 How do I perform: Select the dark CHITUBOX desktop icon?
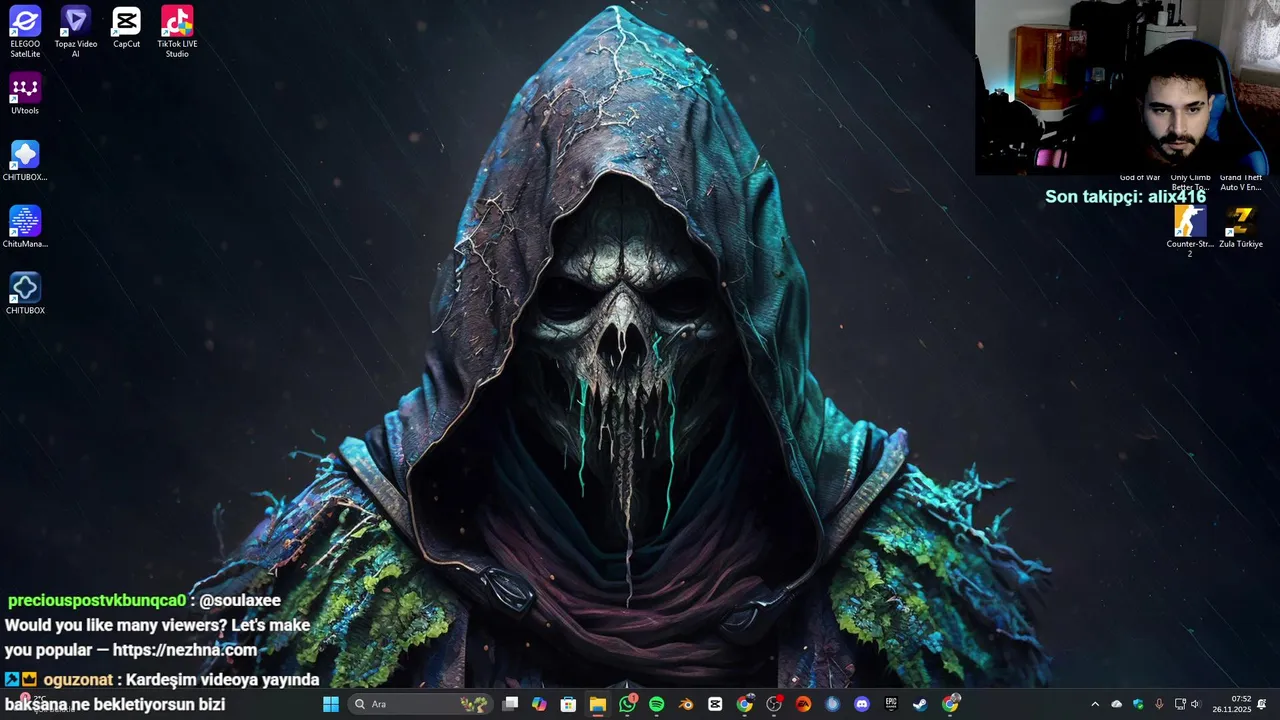(25, 294)
